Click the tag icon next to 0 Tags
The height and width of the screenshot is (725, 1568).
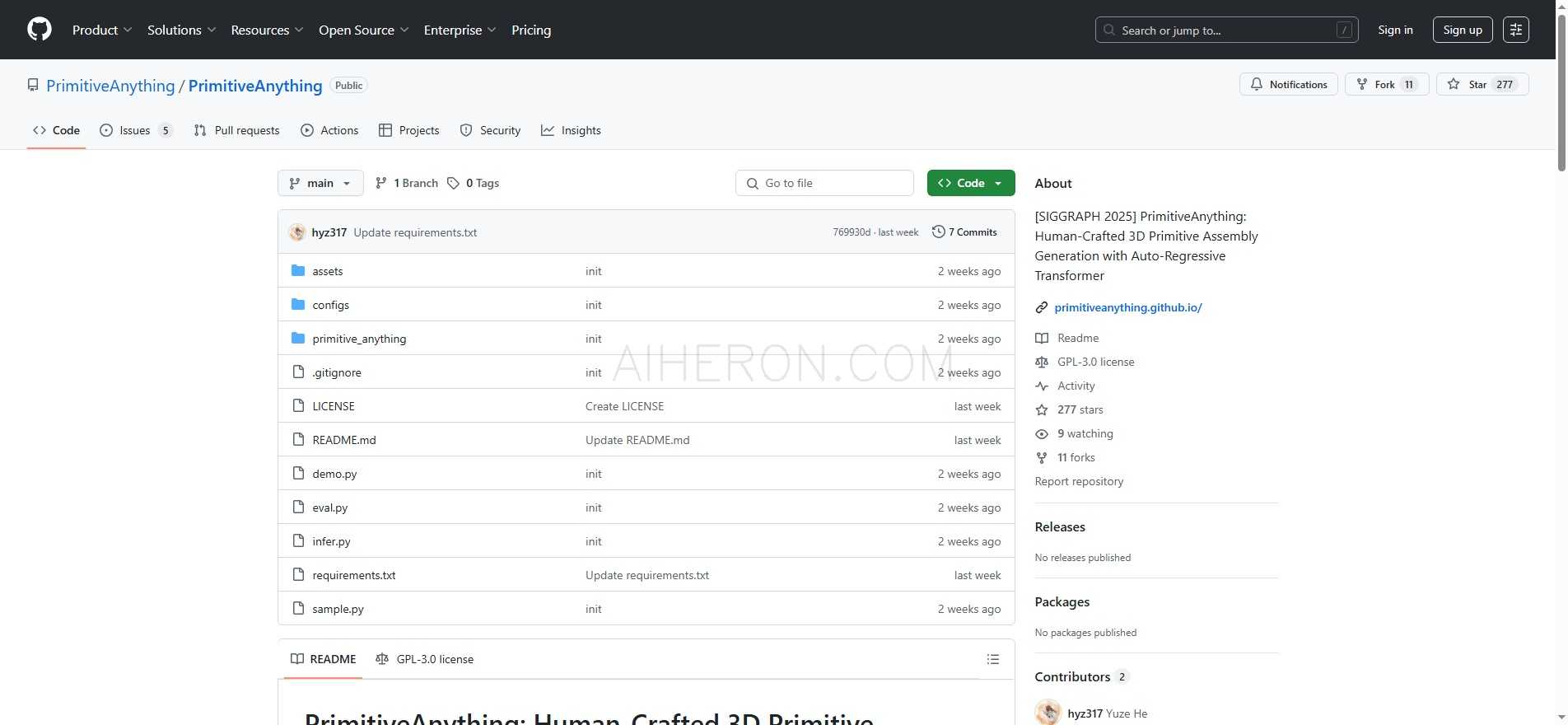coord(453,183)
